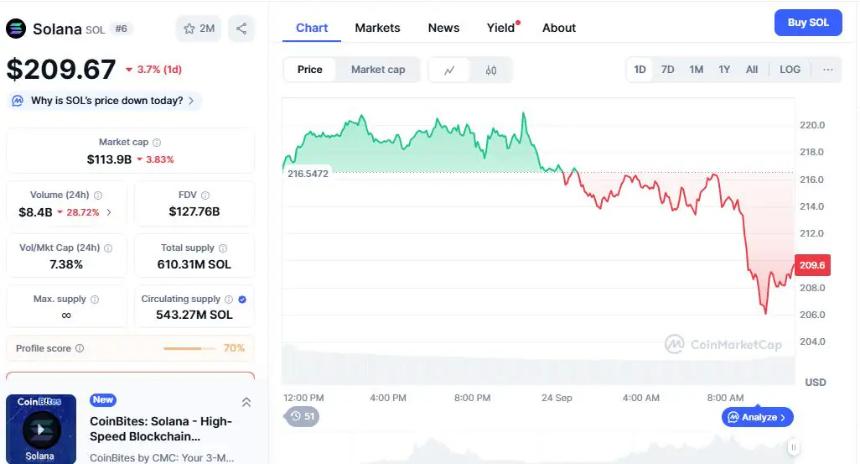The image size is (860, 464).
Task: Add Solana to watchlist with star button
Action: (199, 28)
